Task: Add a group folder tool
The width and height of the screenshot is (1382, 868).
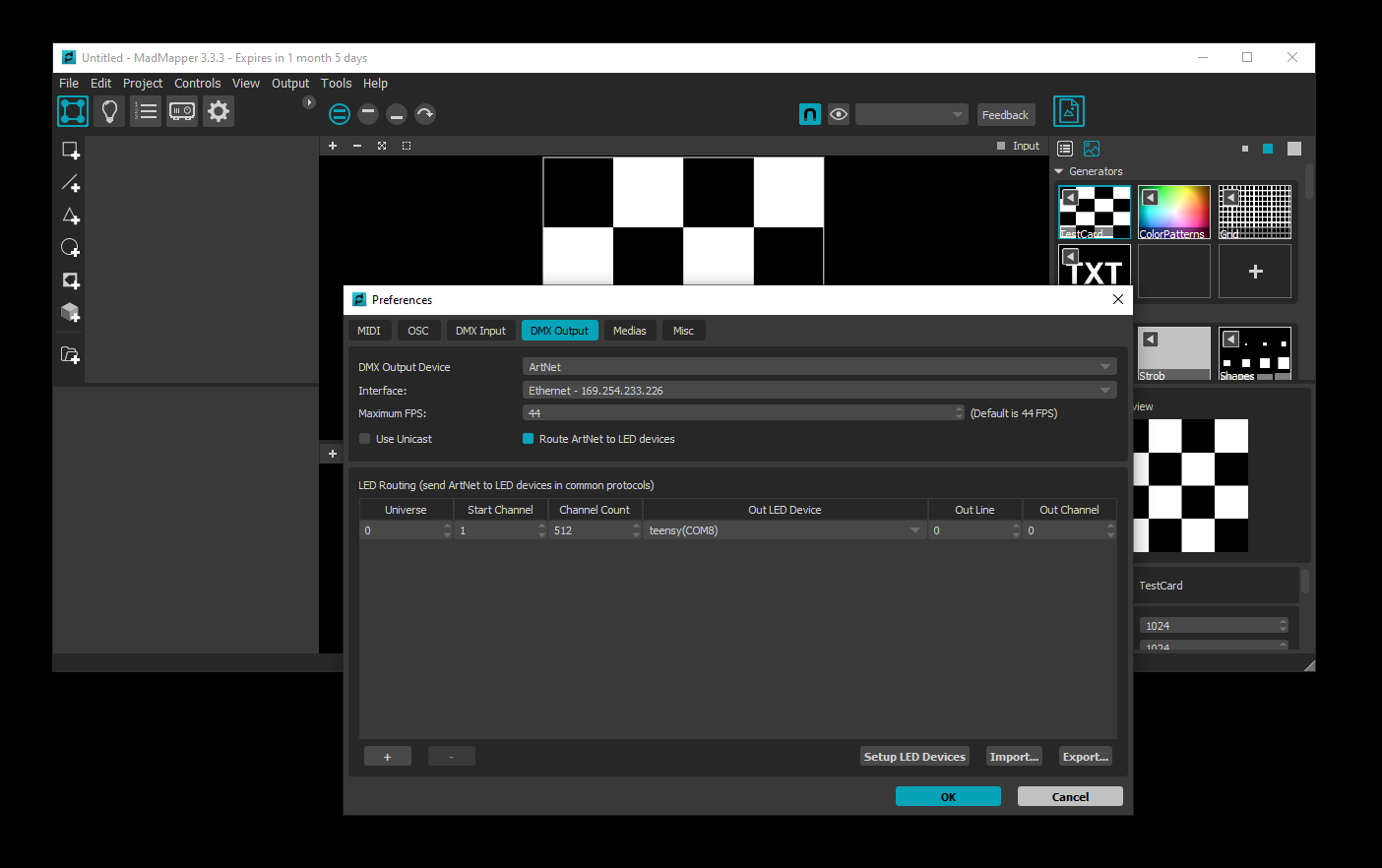Action: (71, 354)
